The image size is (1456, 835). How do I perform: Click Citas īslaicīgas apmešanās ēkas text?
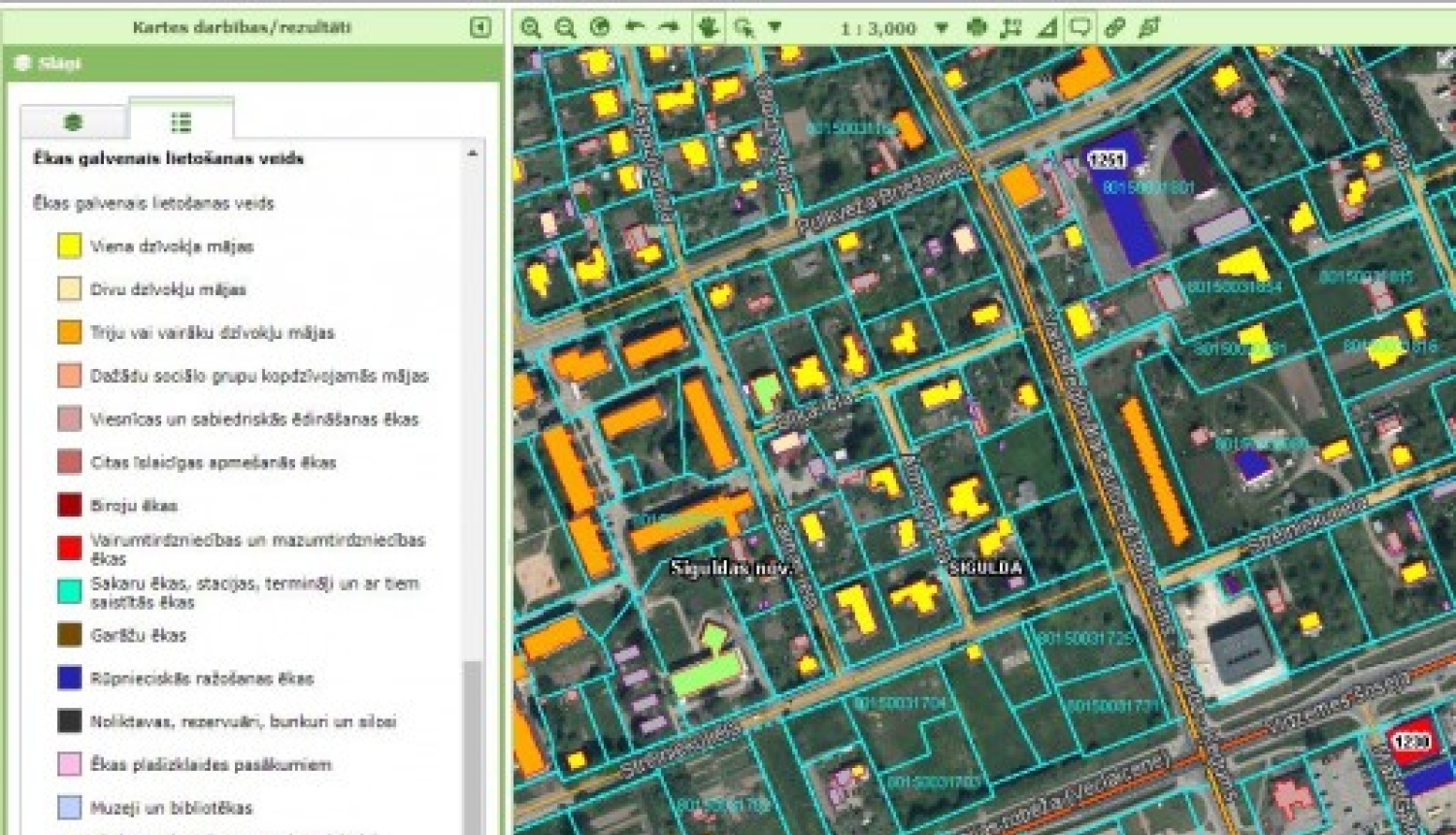tap(214, 462)
